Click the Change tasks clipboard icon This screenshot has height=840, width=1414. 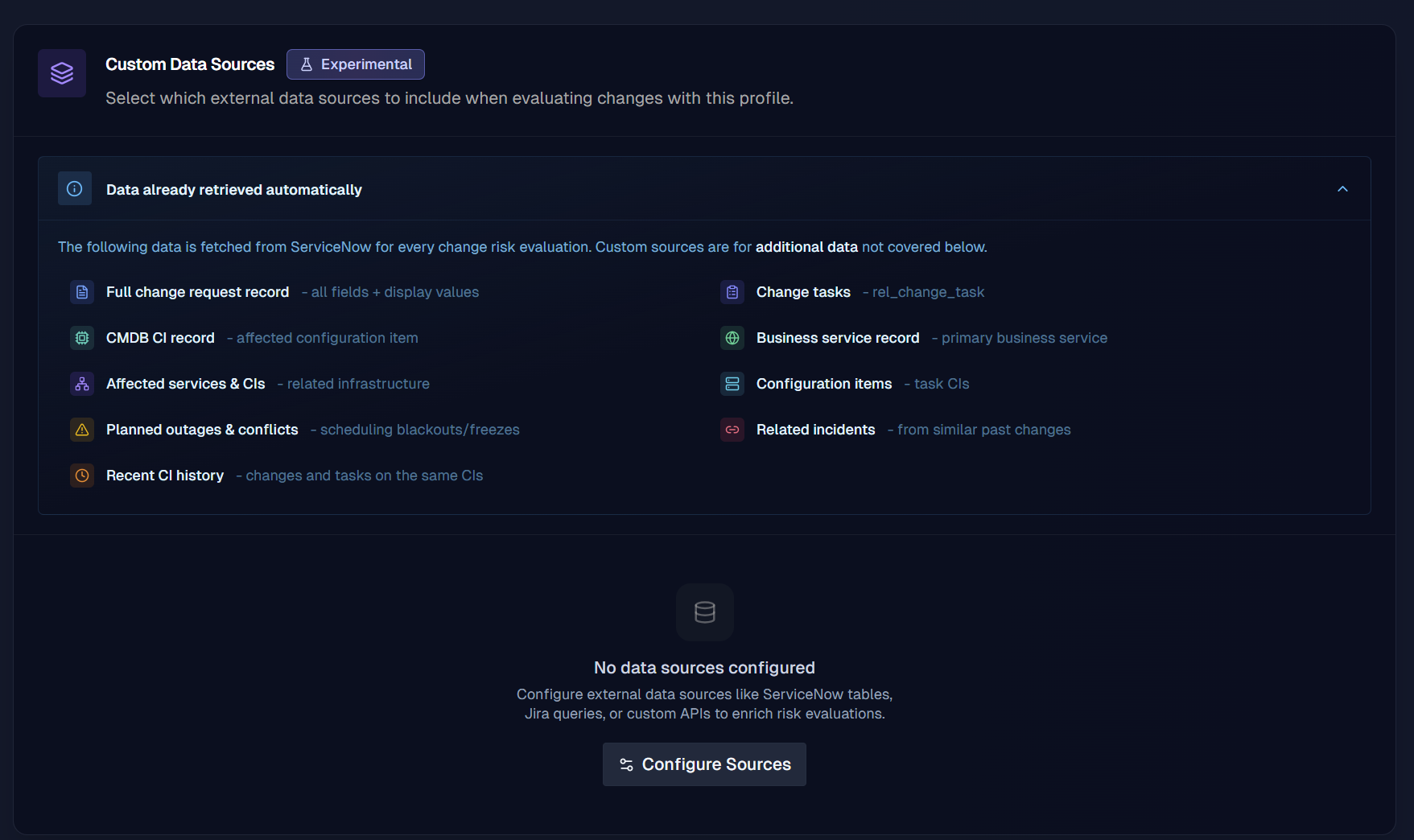pyautogui.click(x=732, y=292)
